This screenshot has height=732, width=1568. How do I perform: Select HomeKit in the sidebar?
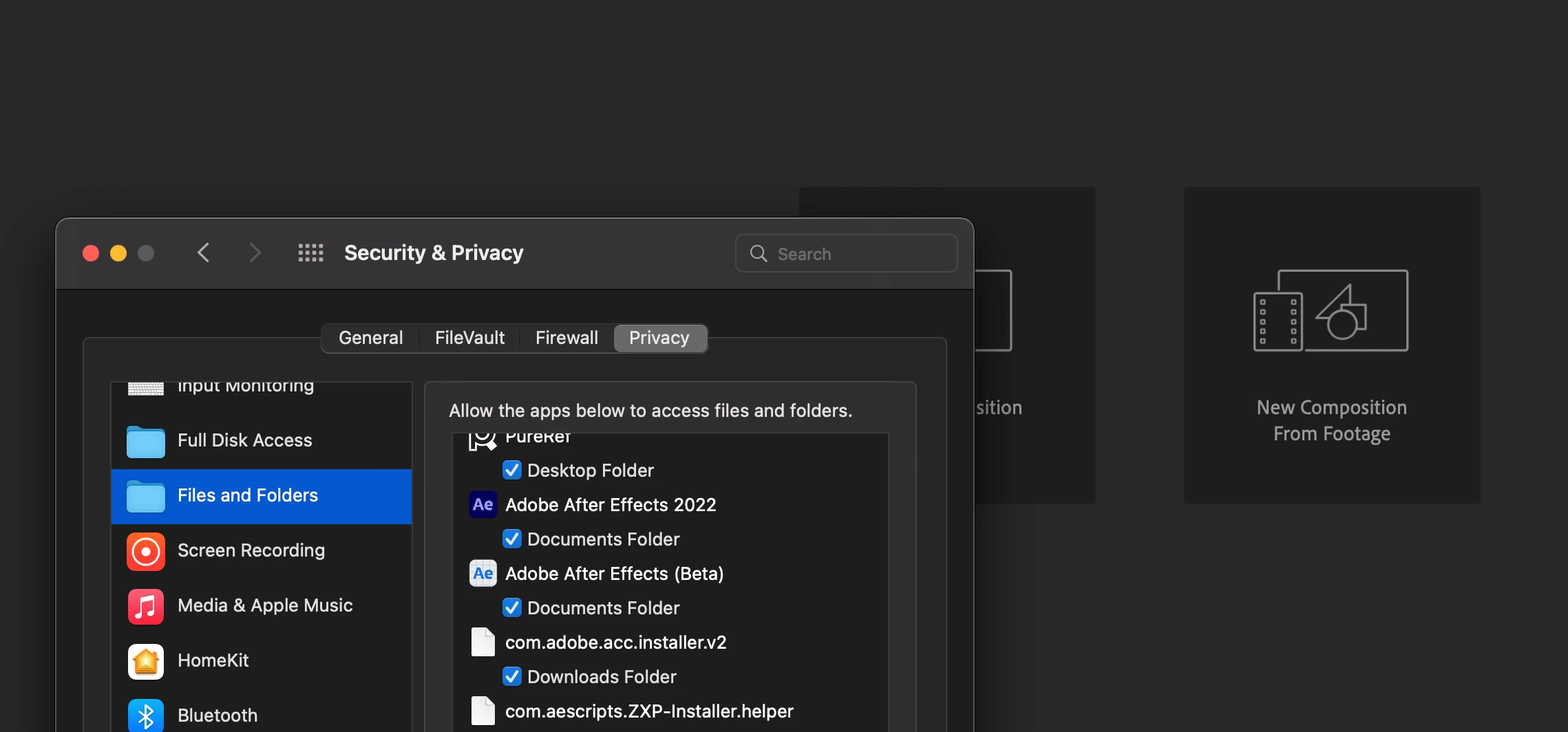click(x=262, y=661)
